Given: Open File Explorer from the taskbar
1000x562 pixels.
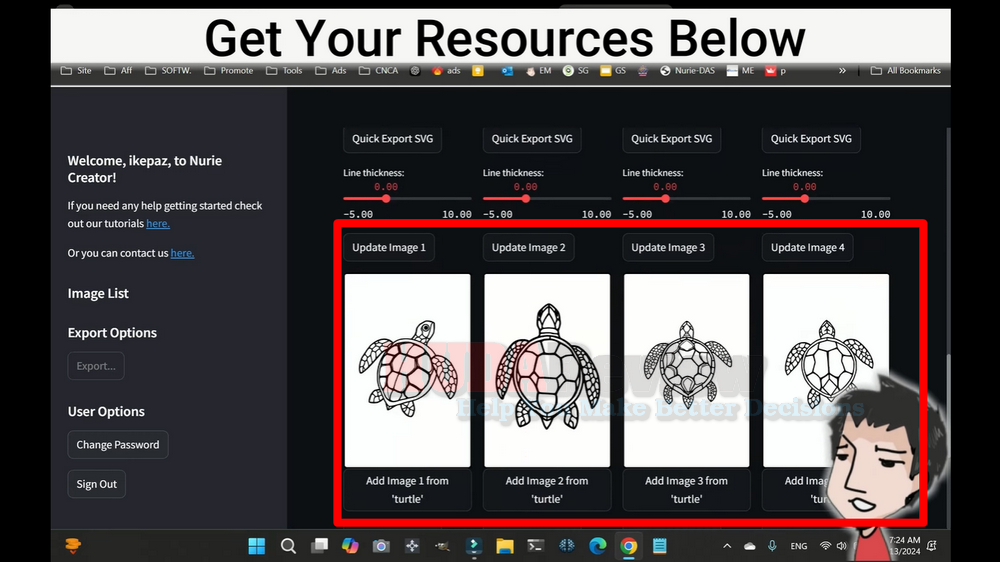Looking at the screenshot, I should (505, 546).
